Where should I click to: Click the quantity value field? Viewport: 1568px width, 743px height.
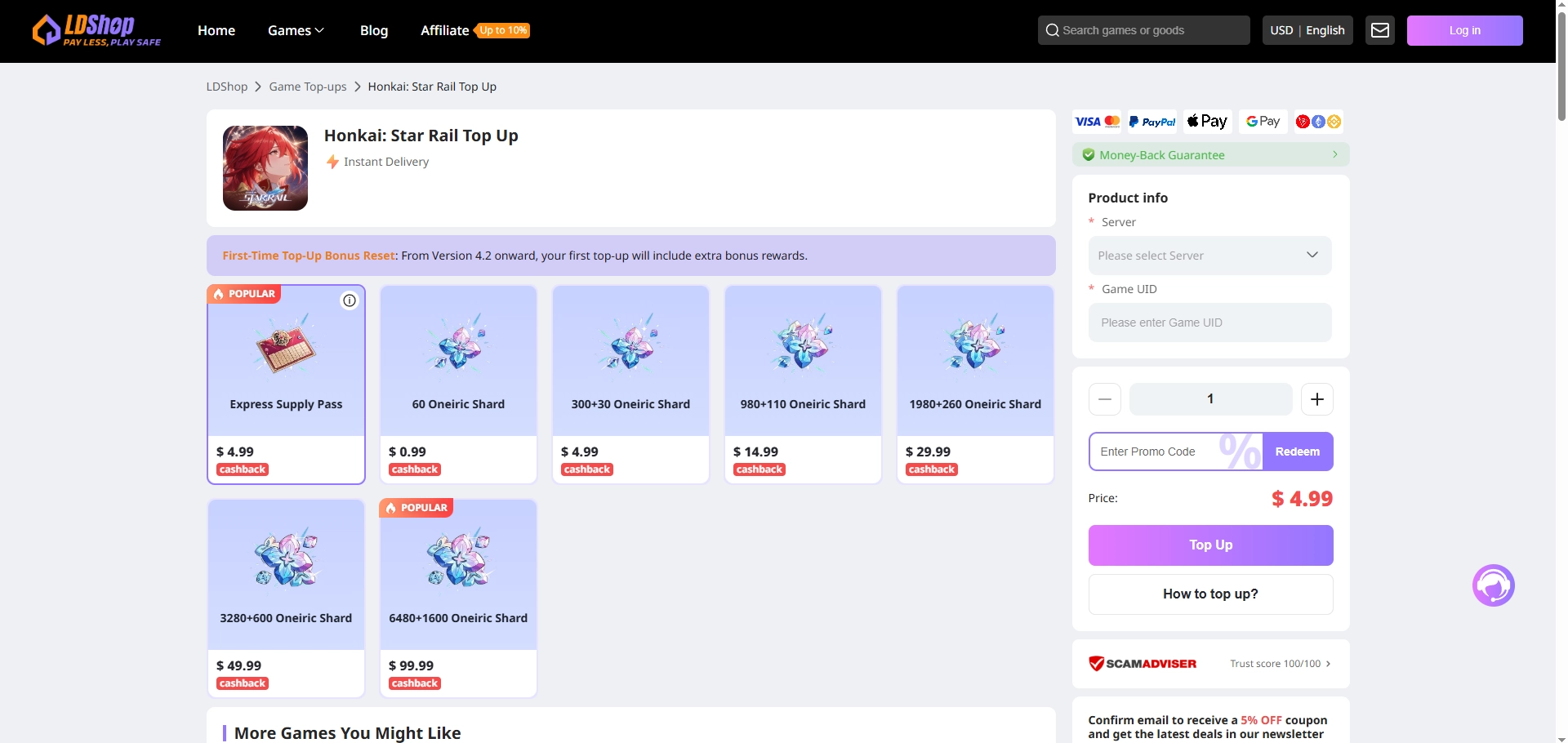point(1211,399)
